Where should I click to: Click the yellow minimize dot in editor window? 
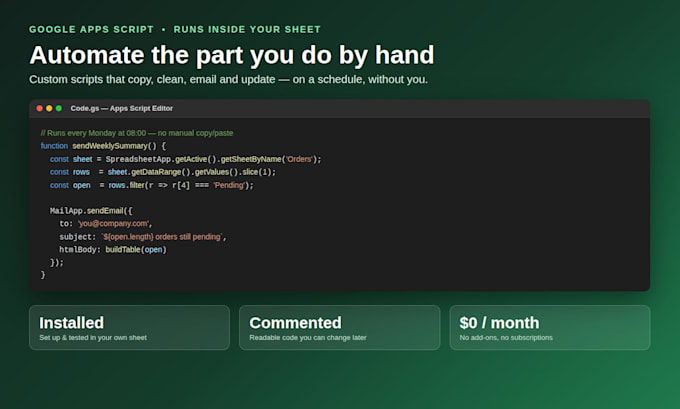(49, 108)
